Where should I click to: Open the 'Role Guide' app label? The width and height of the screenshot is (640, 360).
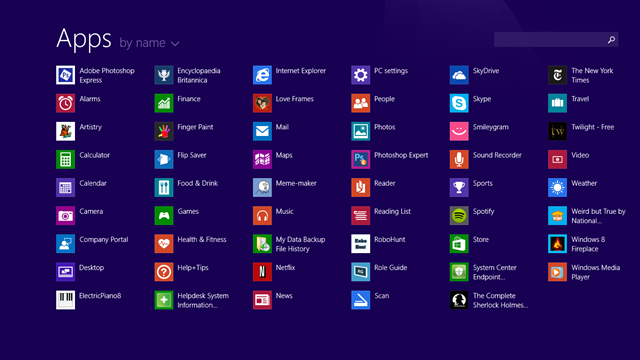coord(391,268)
